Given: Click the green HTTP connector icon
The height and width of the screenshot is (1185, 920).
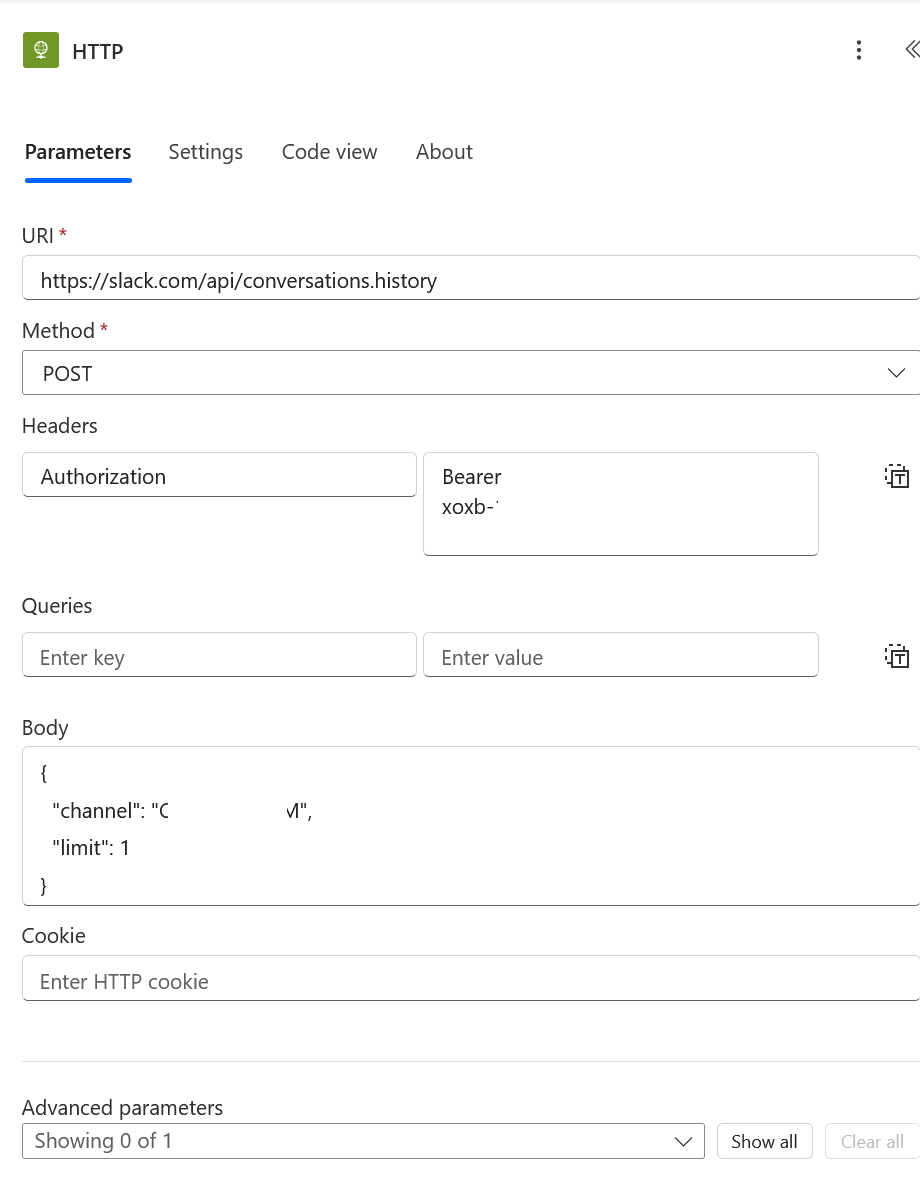Looking at the screenshot, I should [41, 50].
